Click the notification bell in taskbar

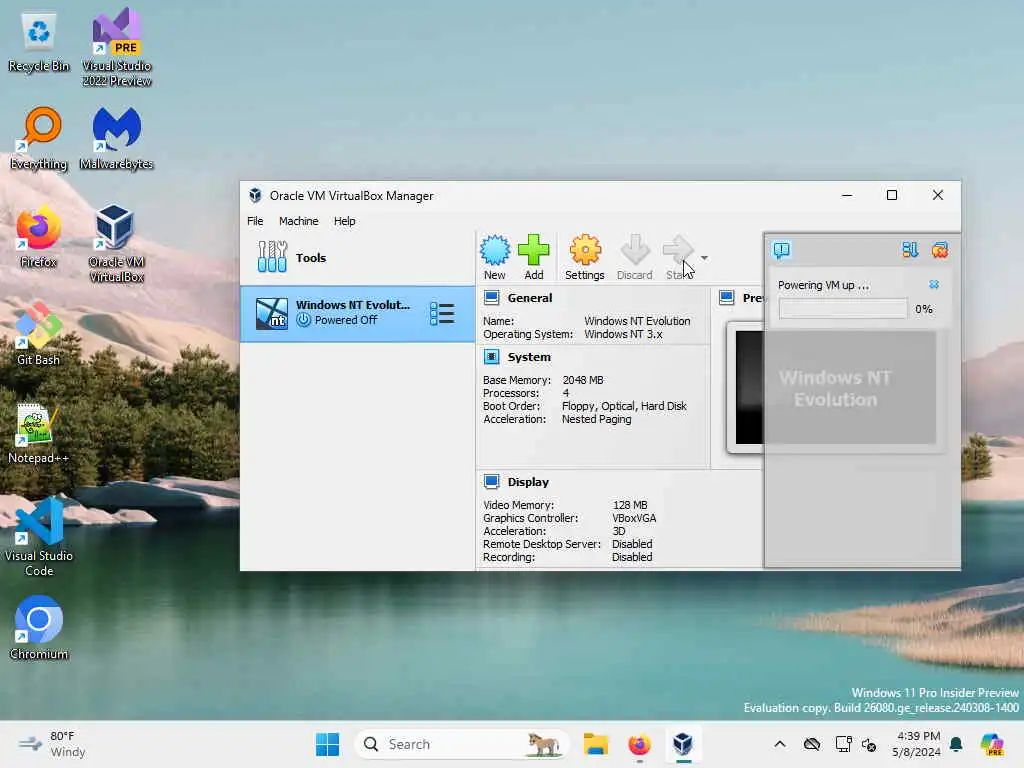tap(956, 744)
